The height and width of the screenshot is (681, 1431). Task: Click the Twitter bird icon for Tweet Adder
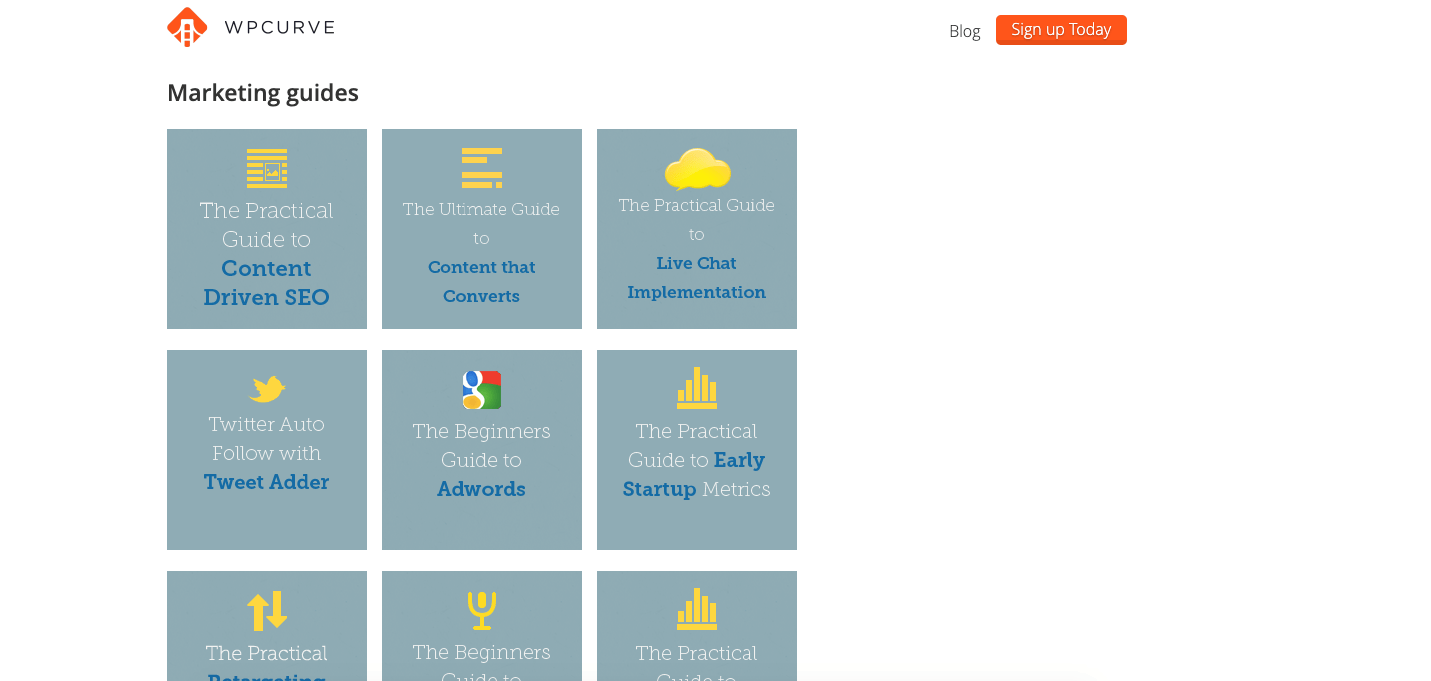point(266,389)
